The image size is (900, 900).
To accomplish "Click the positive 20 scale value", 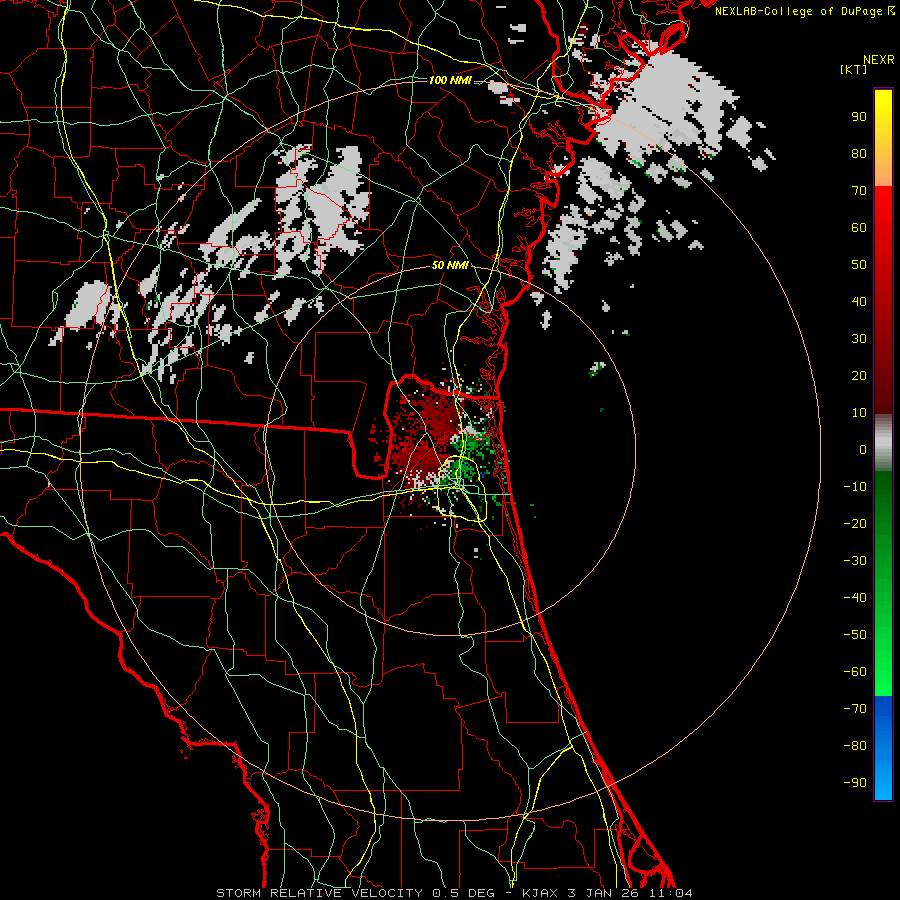I will pyautogui.click(x=859, y=376).
